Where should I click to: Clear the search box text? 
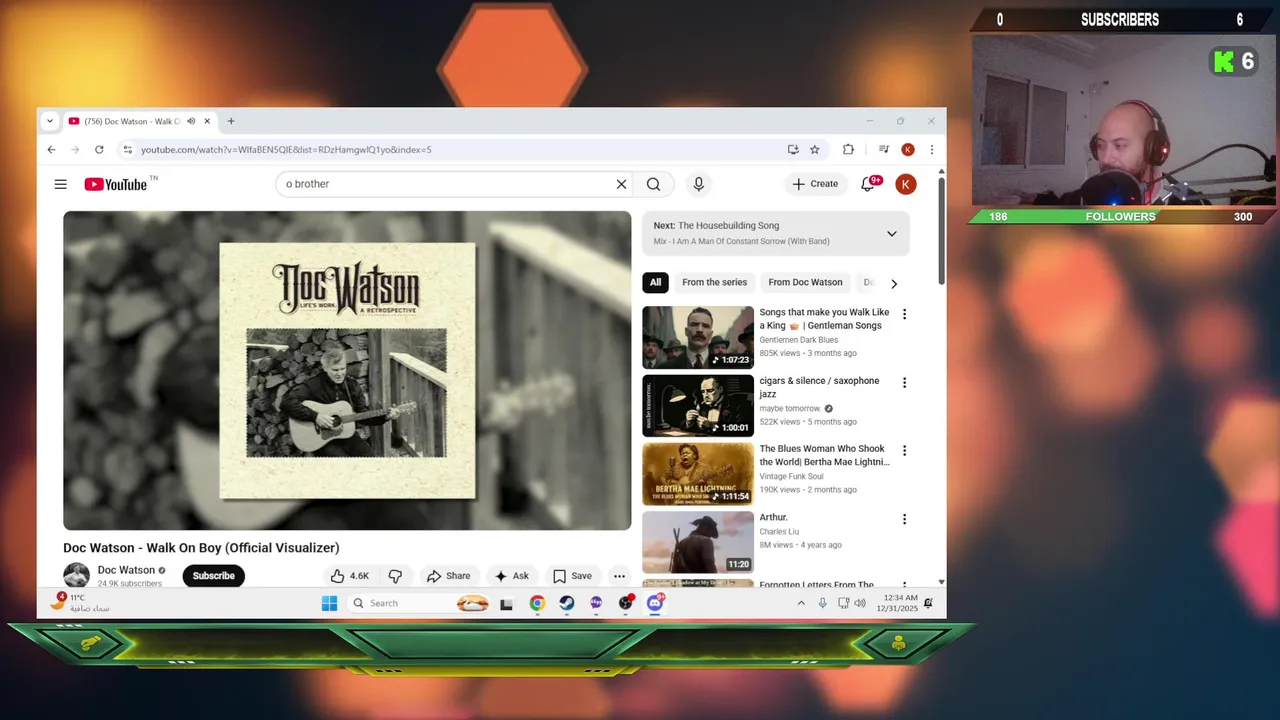pos(621,184)
